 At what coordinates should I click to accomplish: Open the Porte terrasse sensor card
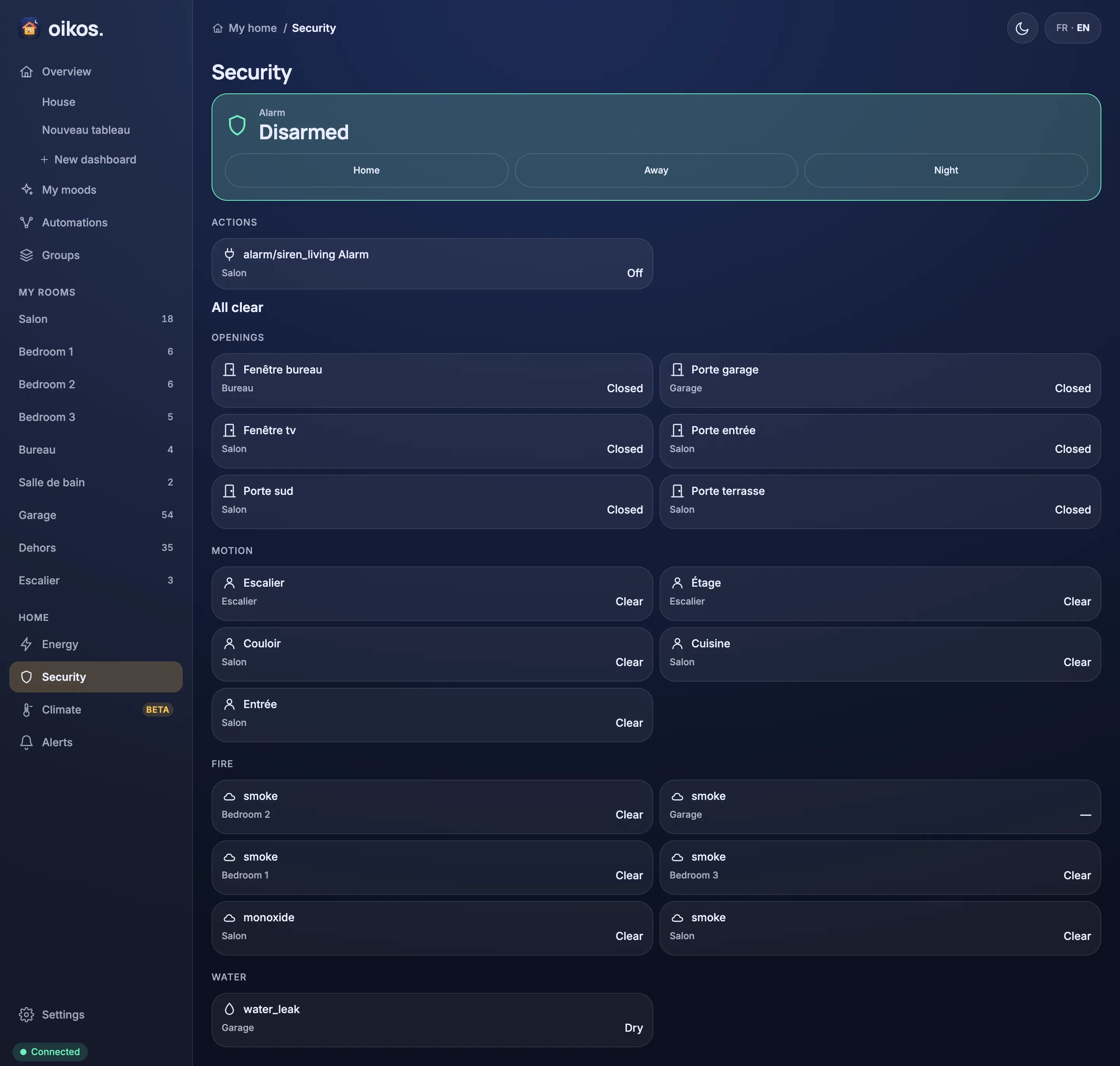pyautogui.click(x=880, y=502)
